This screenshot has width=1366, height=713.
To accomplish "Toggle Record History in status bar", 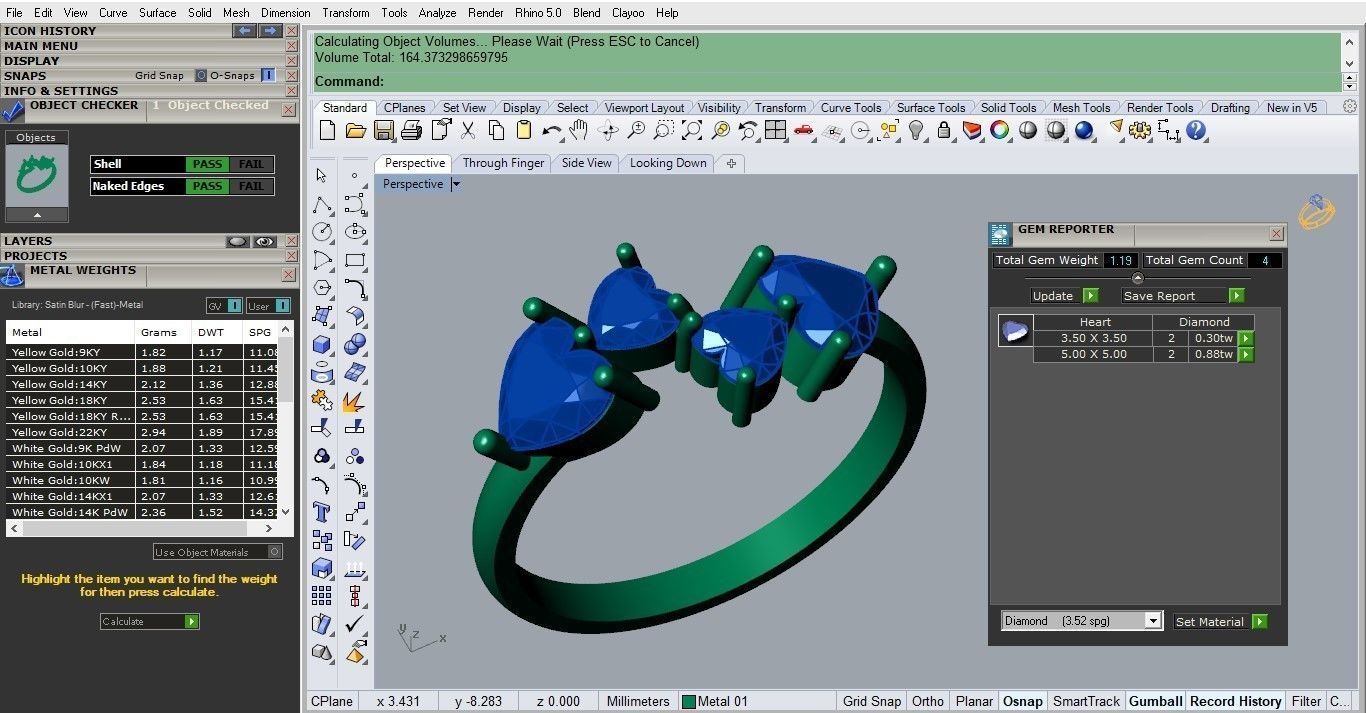I will point(1235,701).
